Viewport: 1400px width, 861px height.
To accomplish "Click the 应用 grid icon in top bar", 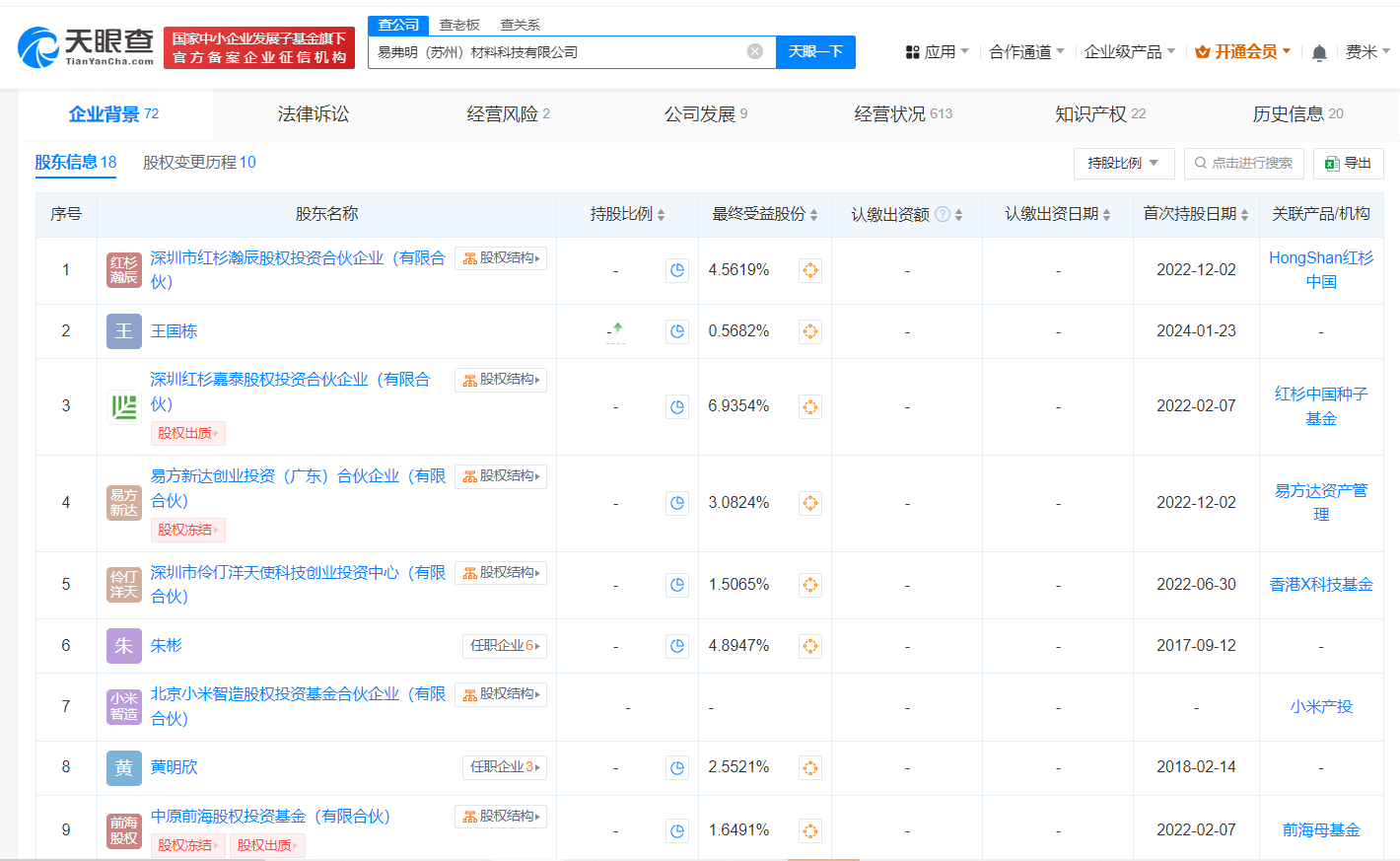I will click(911, 52).
